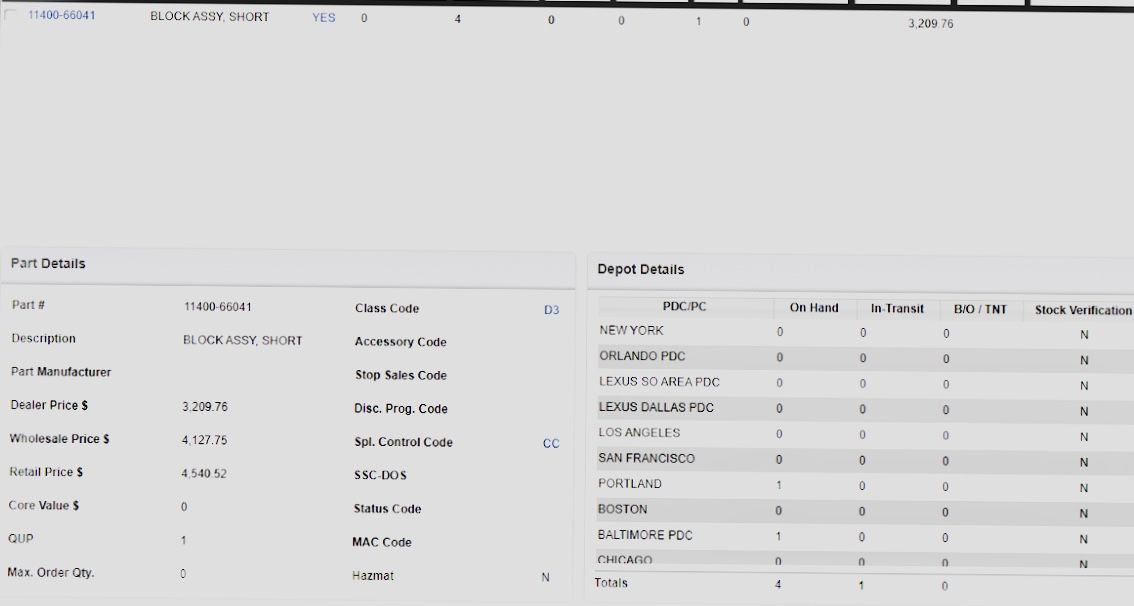Click the Retail Price $ label
Image resolution: width=1134 pixels, height=606 pixels.
coord(46,471)
